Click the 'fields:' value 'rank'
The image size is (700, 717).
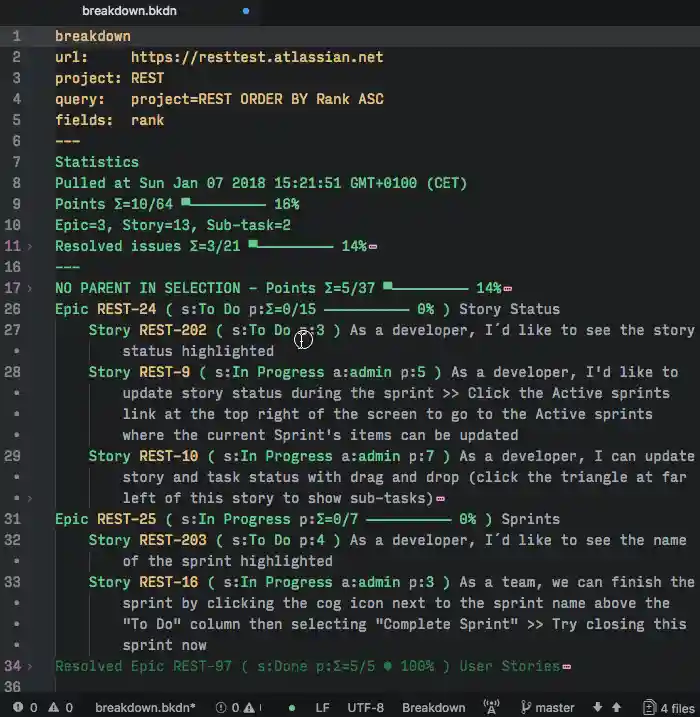tap(147, 120)
